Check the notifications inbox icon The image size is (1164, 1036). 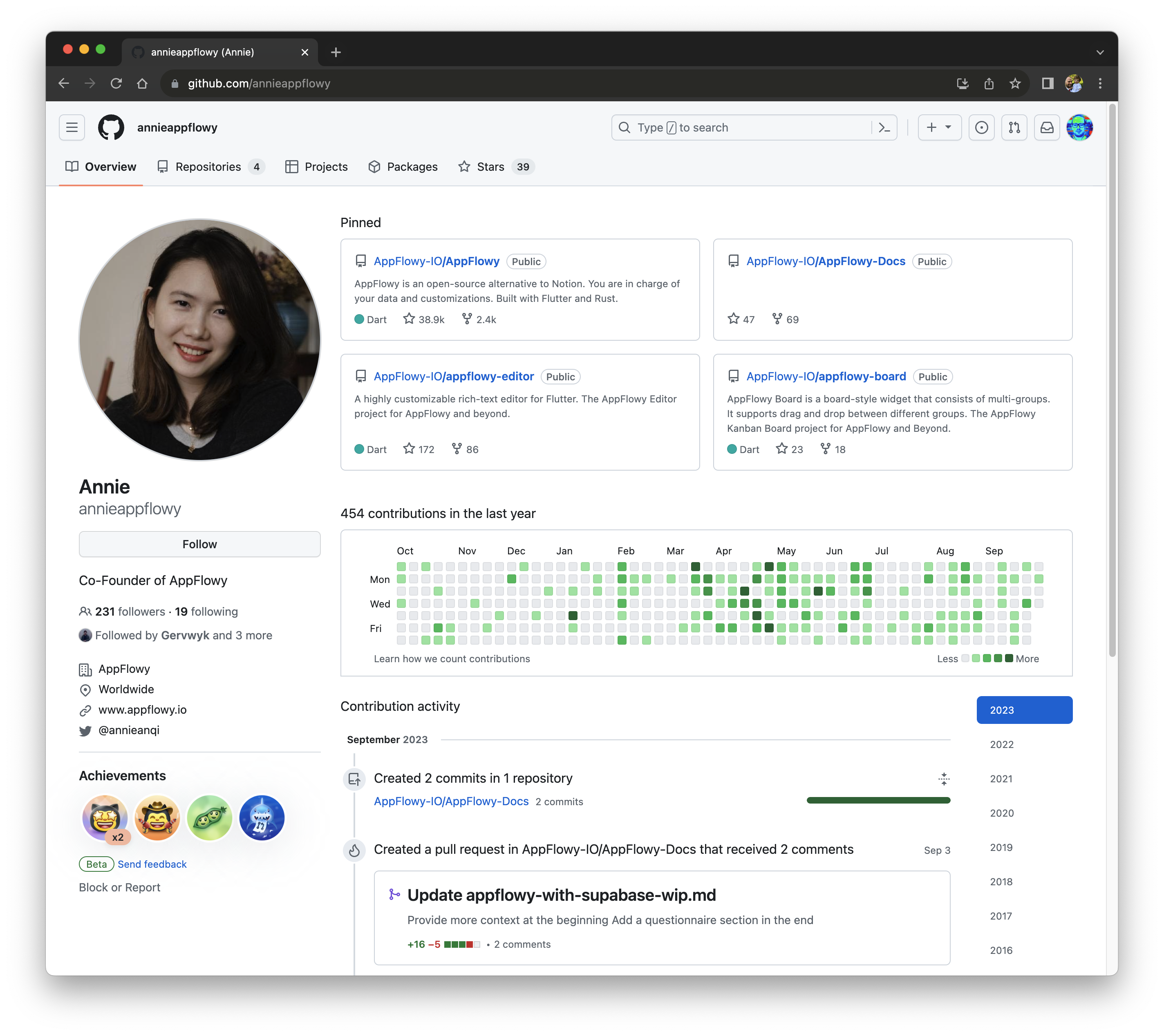(1047, 127)
